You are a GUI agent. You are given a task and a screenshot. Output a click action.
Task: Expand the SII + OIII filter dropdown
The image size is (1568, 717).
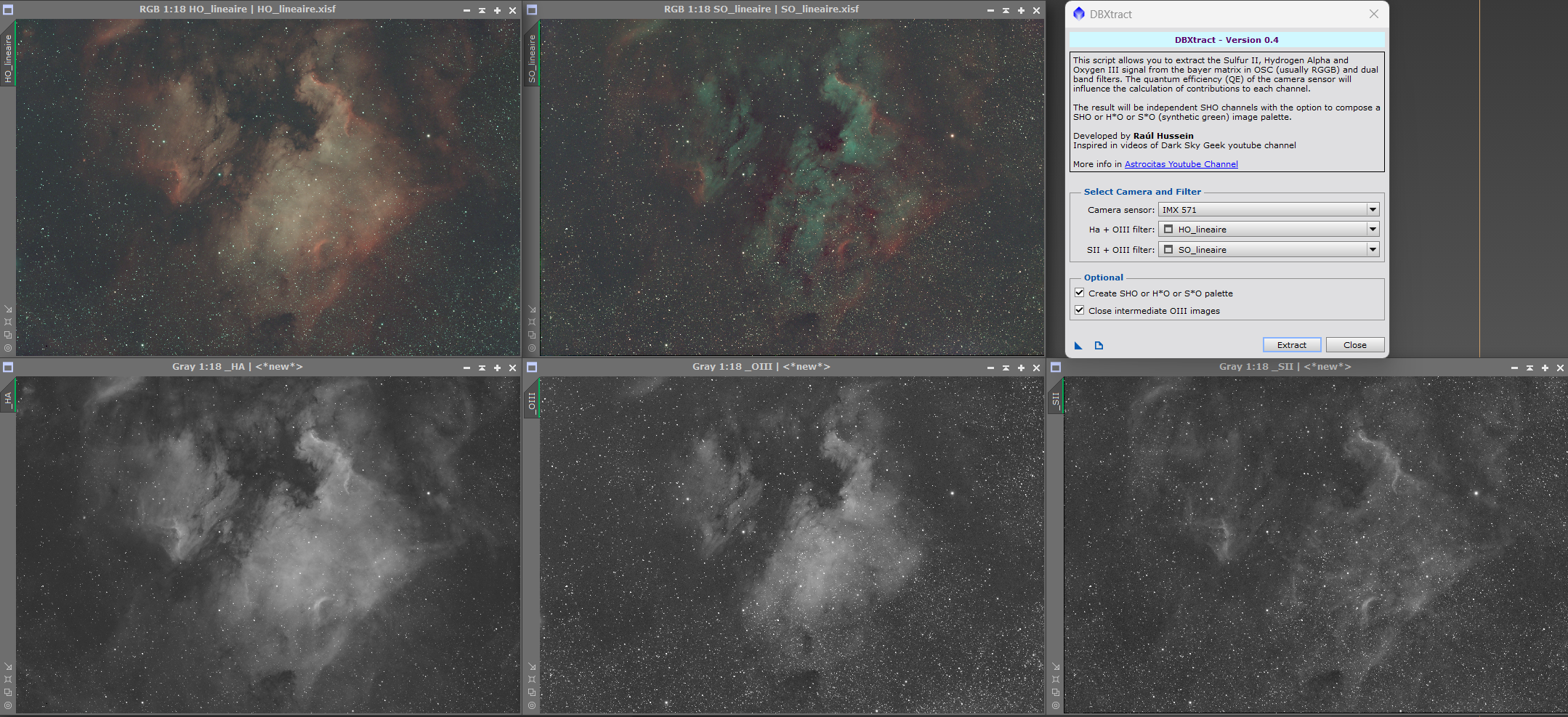pos(1269,250)
